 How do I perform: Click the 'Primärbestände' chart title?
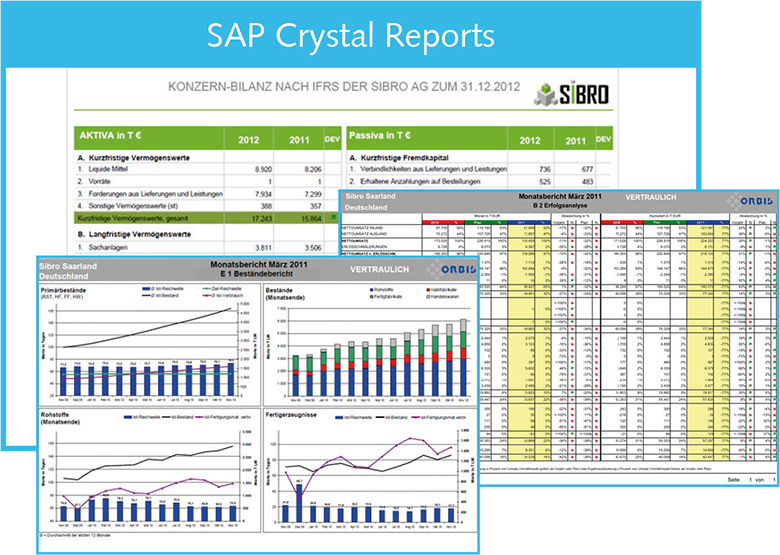click(x=63, y=290)
